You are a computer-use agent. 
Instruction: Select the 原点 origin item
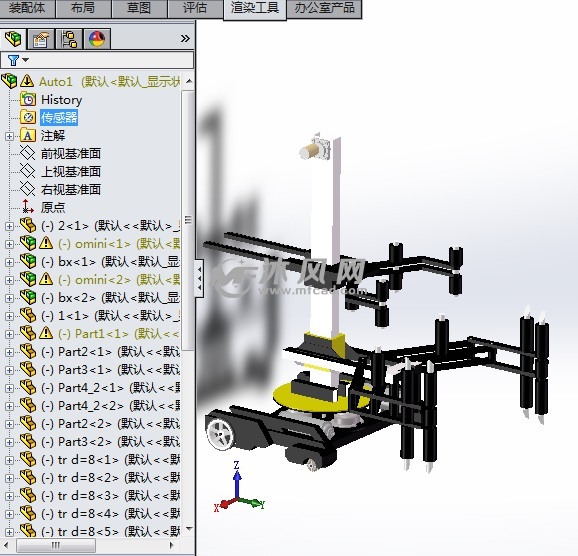pyautogui.click(x=53, y=207)
